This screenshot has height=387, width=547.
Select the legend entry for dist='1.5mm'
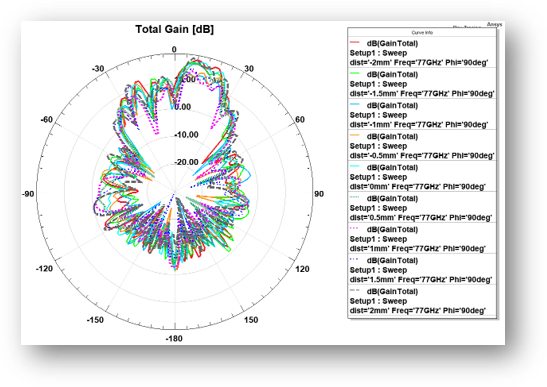click(x=422, y=270)
